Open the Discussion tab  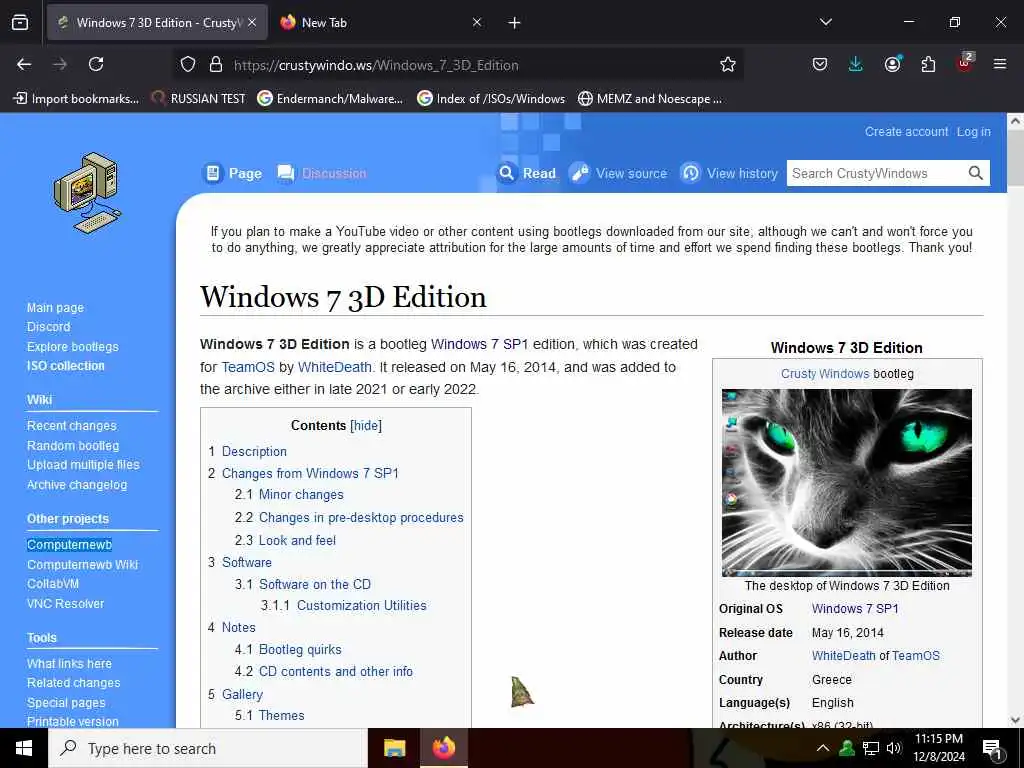pos(321,173)
